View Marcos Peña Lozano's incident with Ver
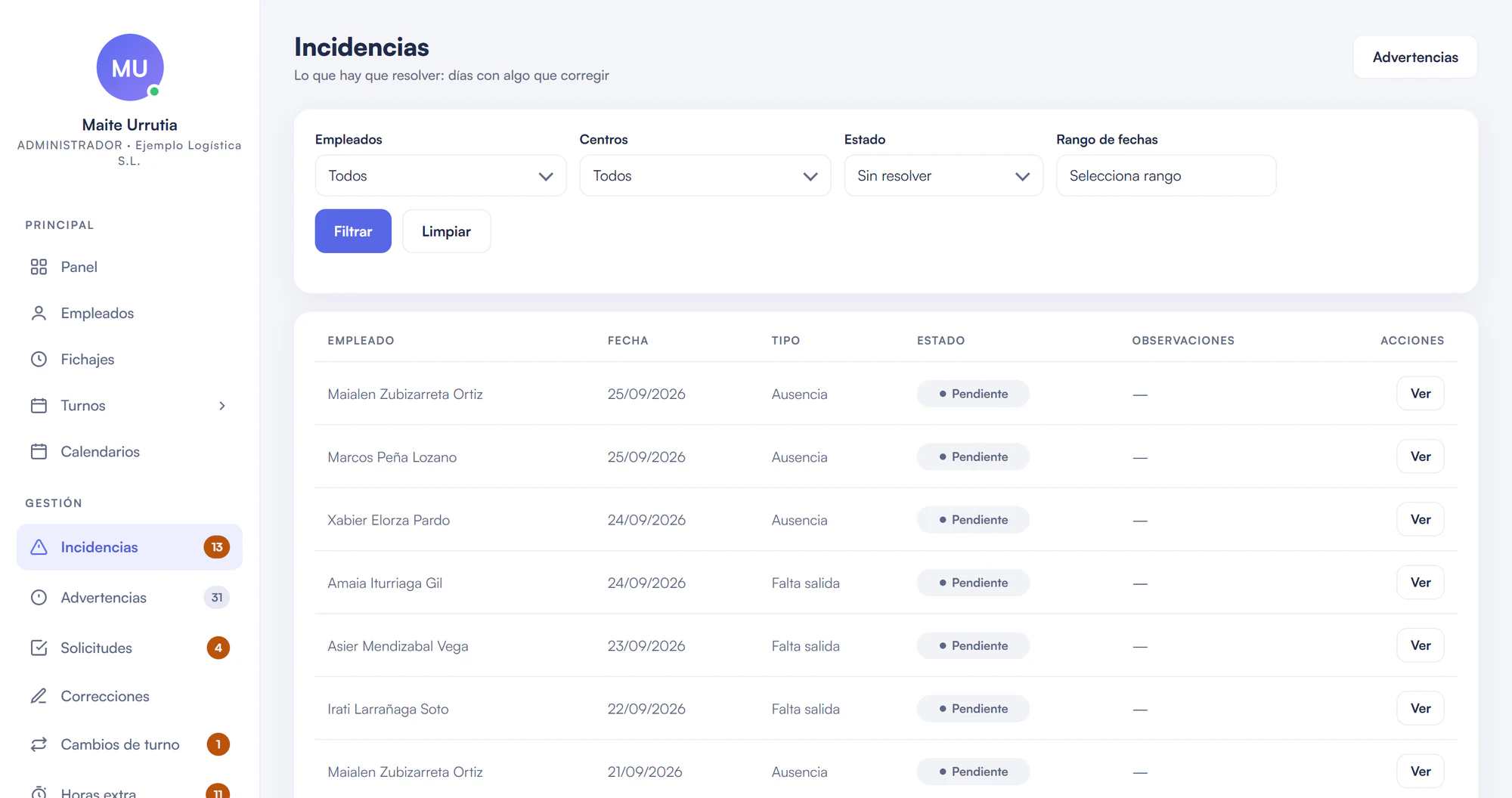Viewport: 1512px width, 798px height. (x=1421, y=456)
